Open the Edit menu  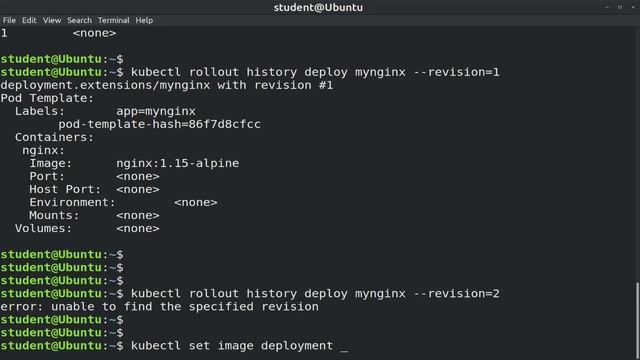29,20
